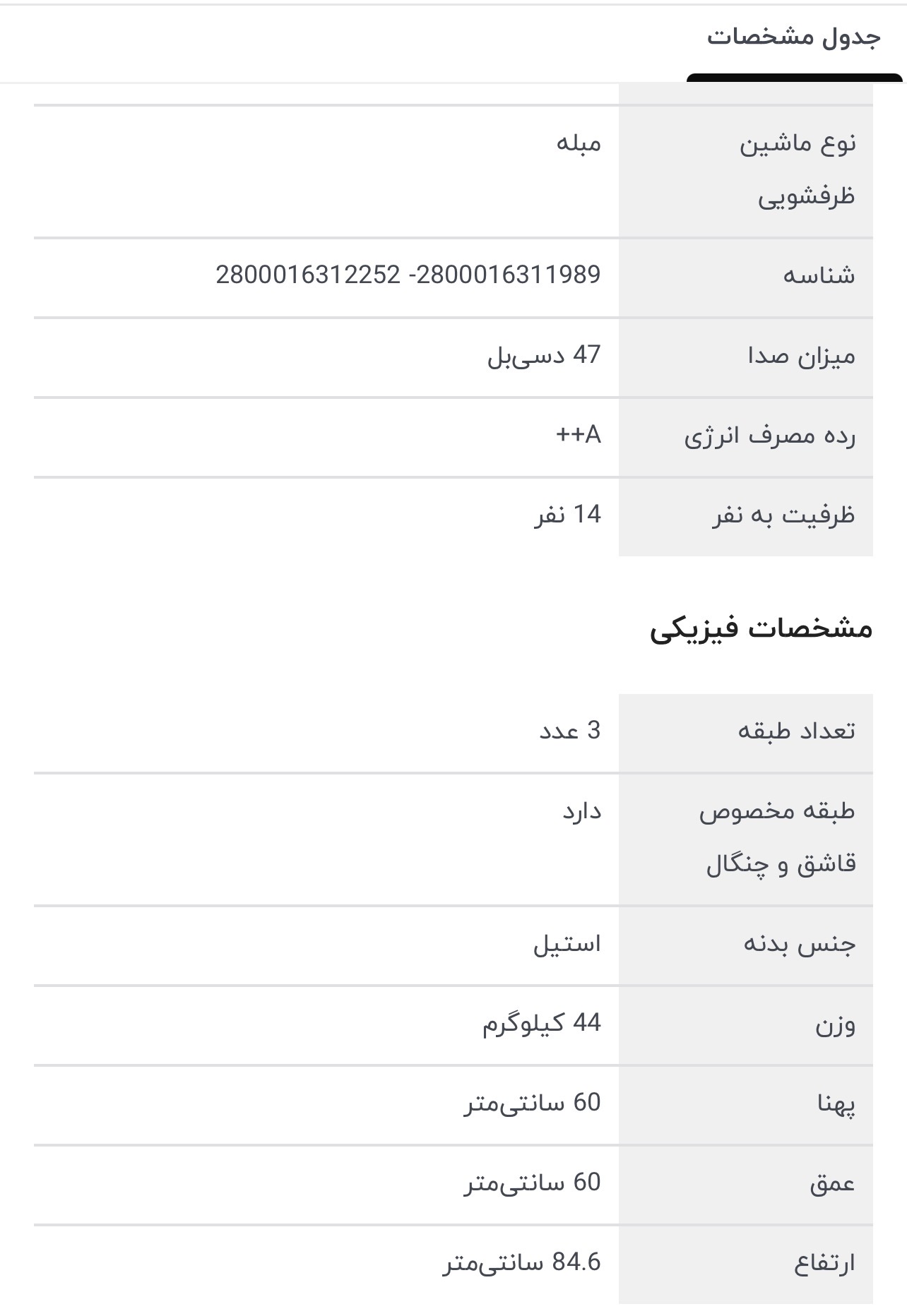Select the مبله value text
This screenshot has width=907, height=1316.
pos(579,143)
